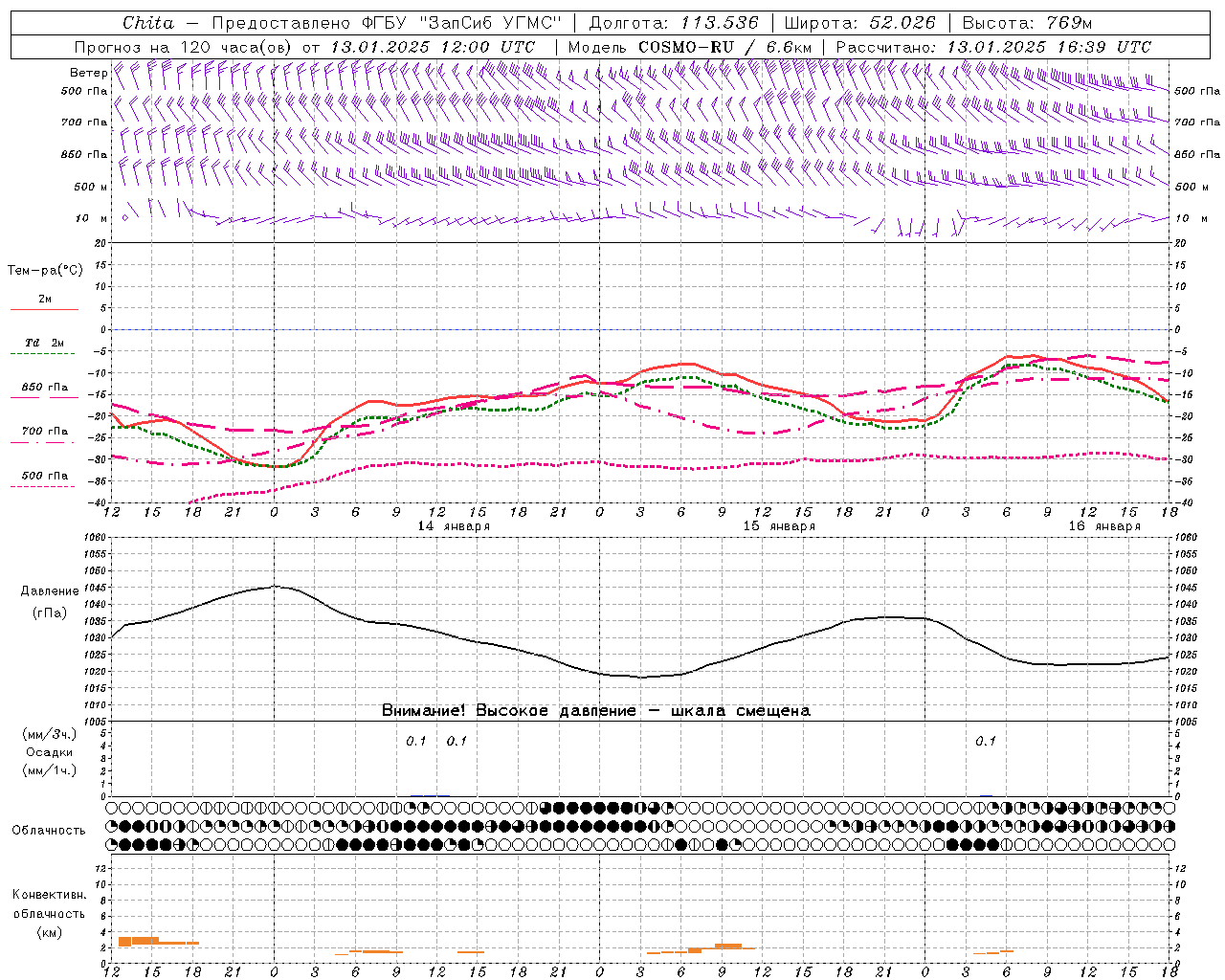Click the "(мм/1ч.)" precipitation unit label
The height and width of the screenshot is (980, 1225).
(x=49, y=770)
